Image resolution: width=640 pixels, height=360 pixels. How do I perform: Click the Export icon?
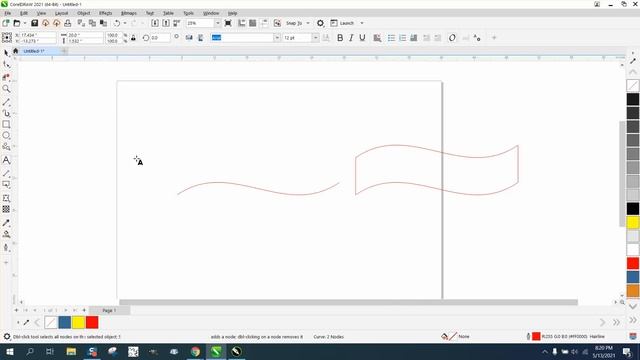click(x=166, y=23)
